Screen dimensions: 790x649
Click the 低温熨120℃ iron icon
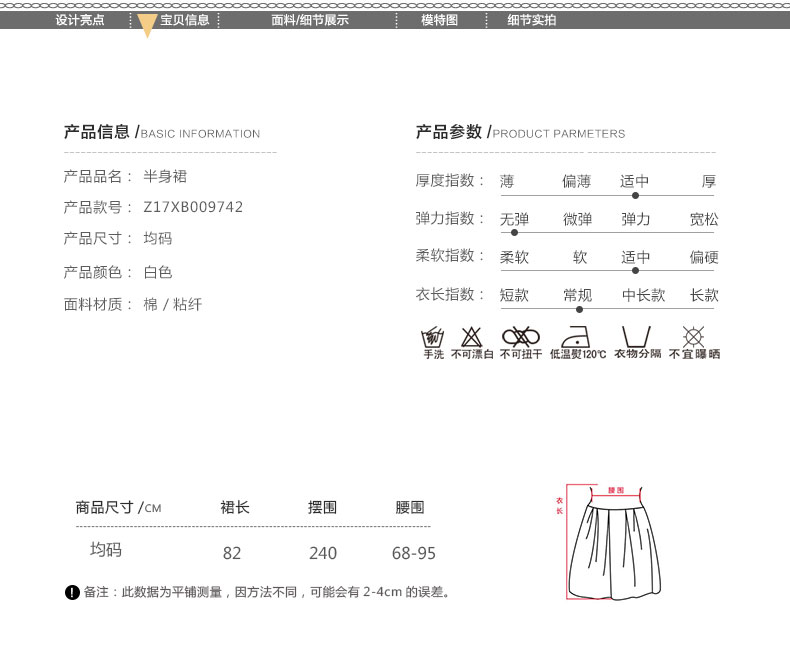coord(576,337)
